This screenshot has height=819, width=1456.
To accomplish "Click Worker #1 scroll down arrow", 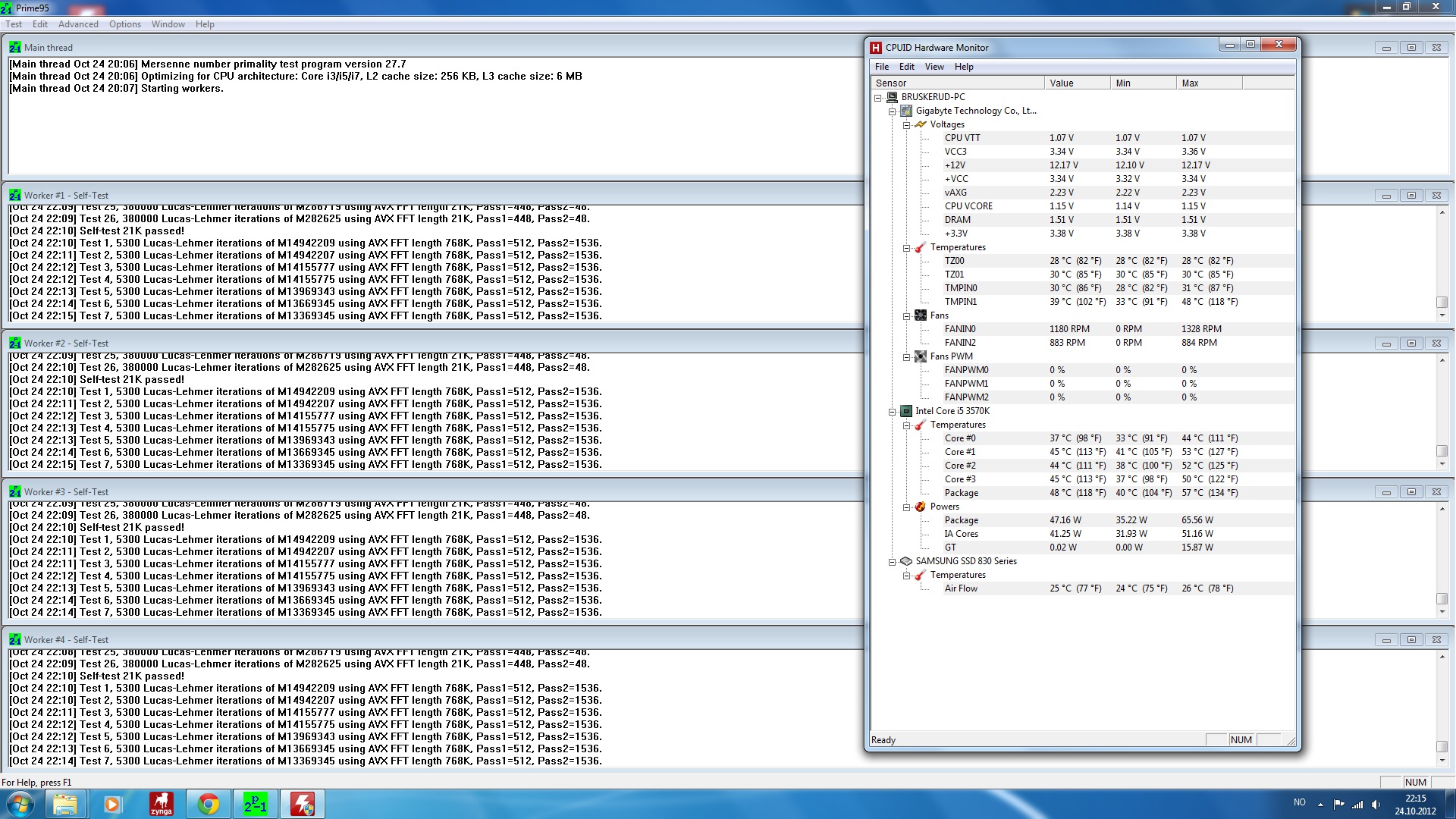I will pos(1442,315).
